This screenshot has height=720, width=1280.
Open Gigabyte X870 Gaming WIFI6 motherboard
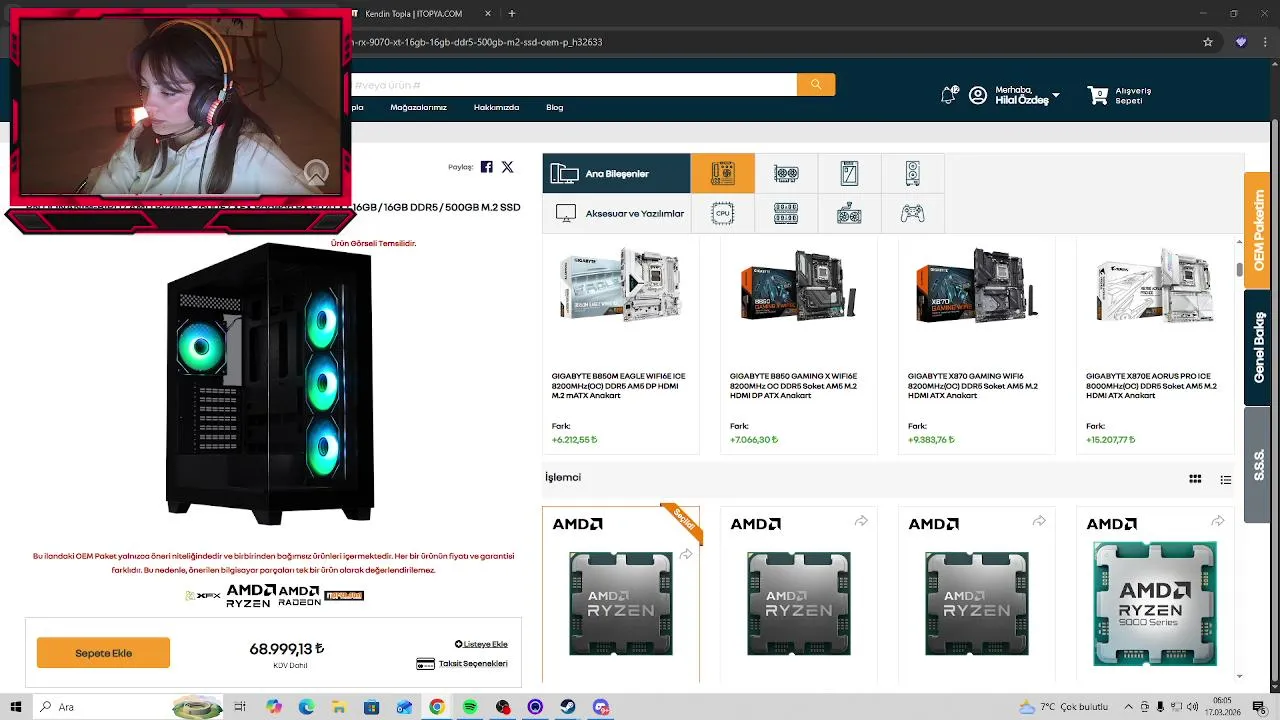(x=973, y=386)
